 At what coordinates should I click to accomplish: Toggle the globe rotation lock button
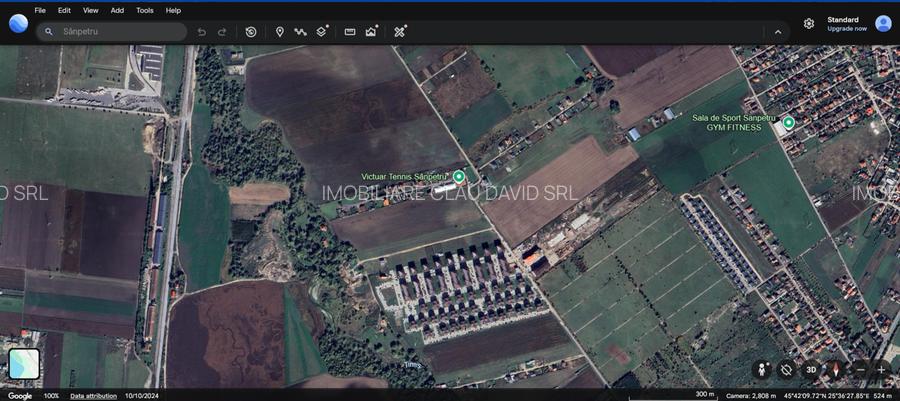[x=787, y=369]
